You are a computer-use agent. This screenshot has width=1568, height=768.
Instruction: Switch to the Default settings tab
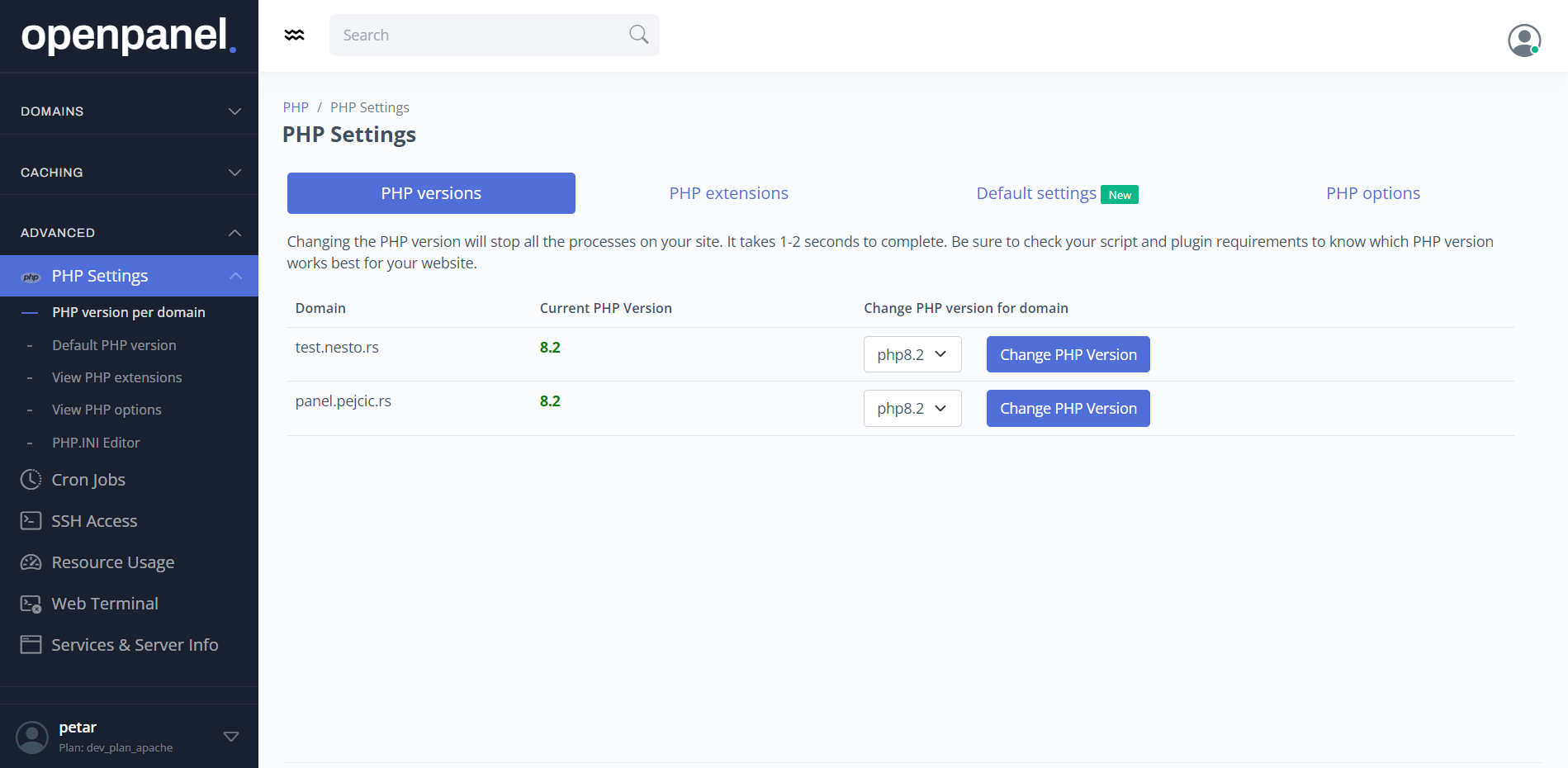pyautogui.click(x=1036, y=193)
